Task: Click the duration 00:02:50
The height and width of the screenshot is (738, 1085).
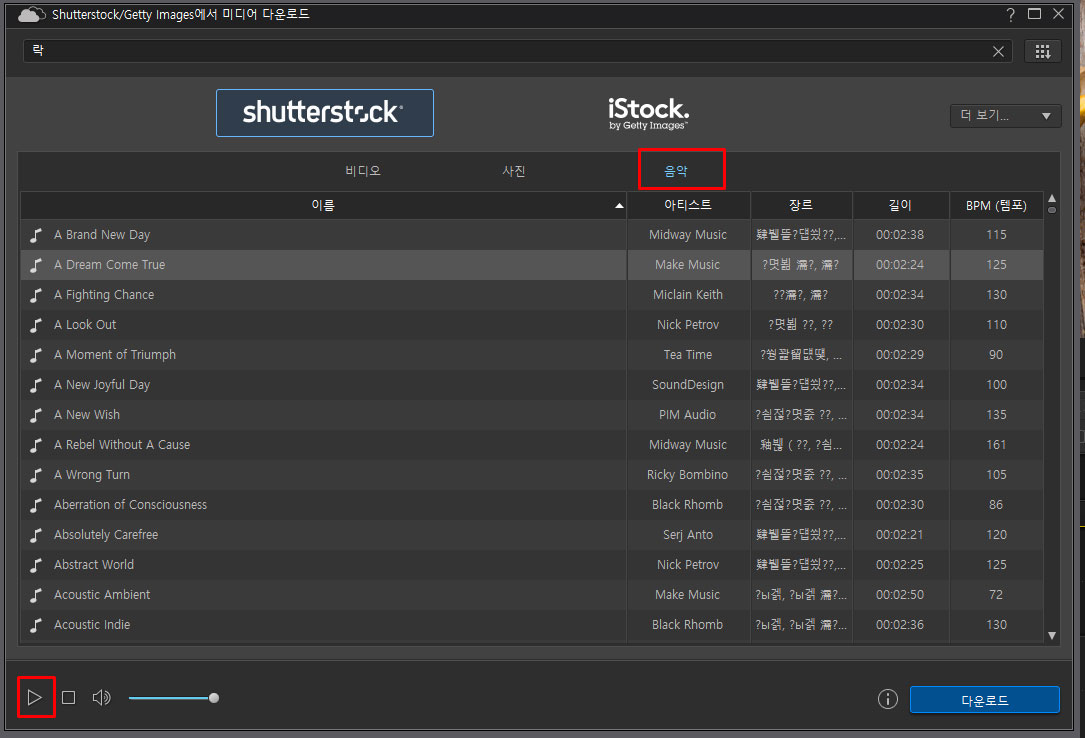Action: [x=900, y=594]
